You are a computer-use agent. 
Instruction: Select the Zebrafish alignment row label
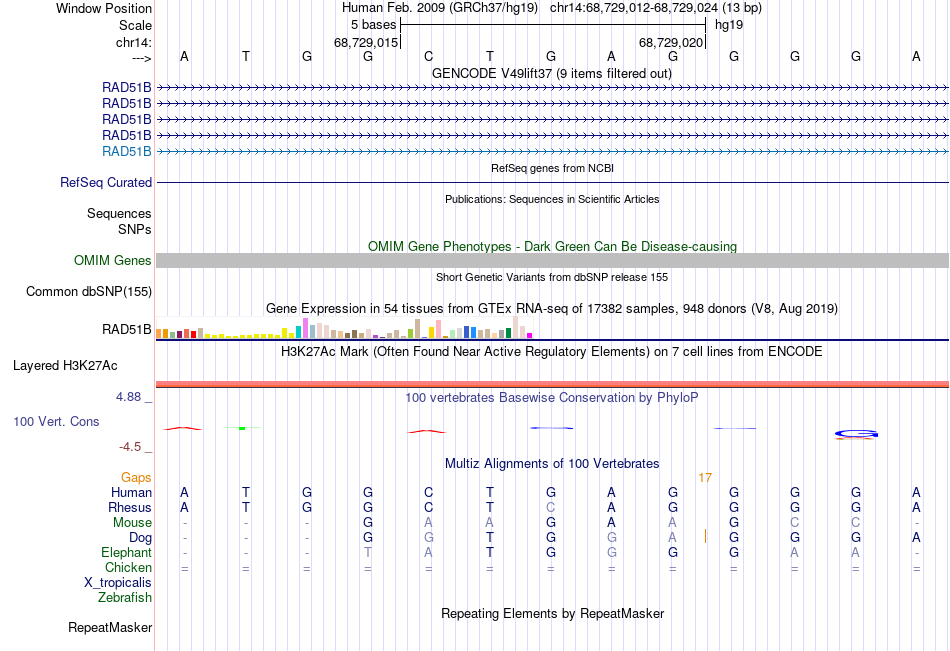125,598
